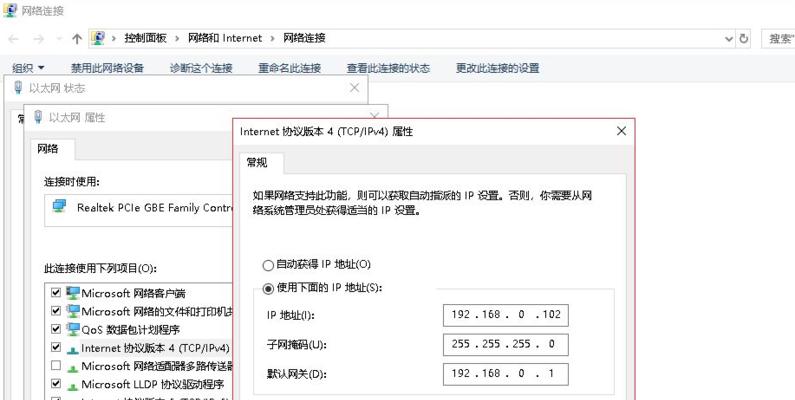Toggle Microsoft 网络的文件和打印机 sharing checkbox
Image resolution: width=795 pixels, height=400 pixels.
point(56,311)
